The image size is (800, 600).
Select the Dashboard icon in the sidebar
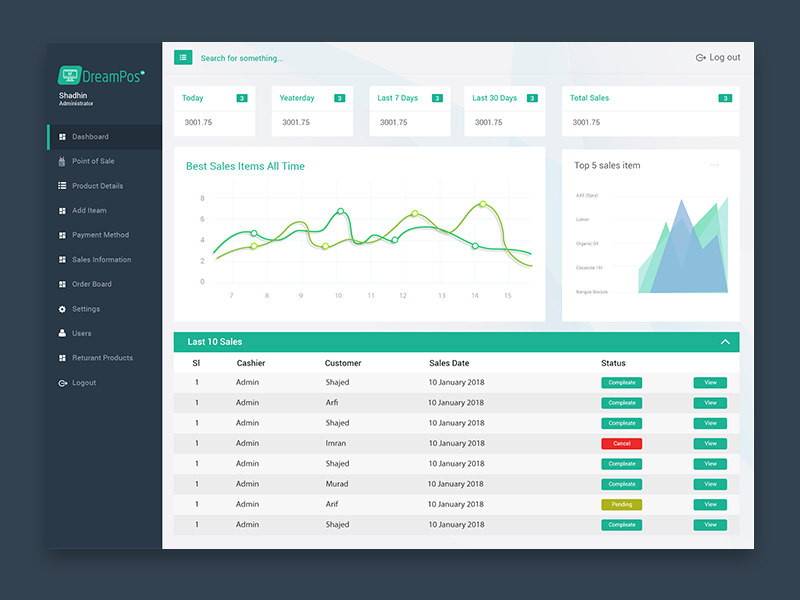click(x=62, y=136)
